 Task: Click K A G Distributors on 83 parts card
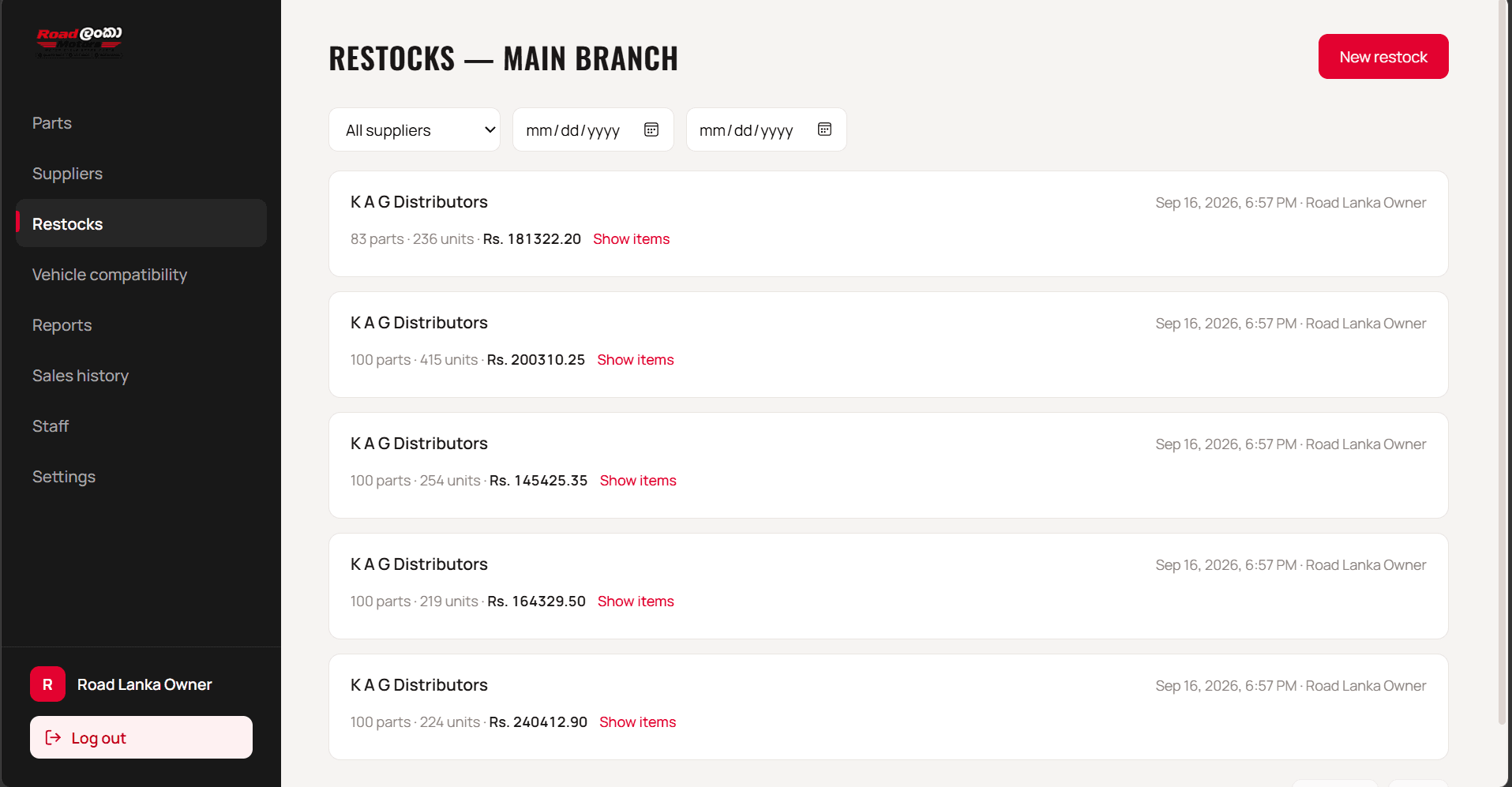pyautogui.click(x=419, y=202)
